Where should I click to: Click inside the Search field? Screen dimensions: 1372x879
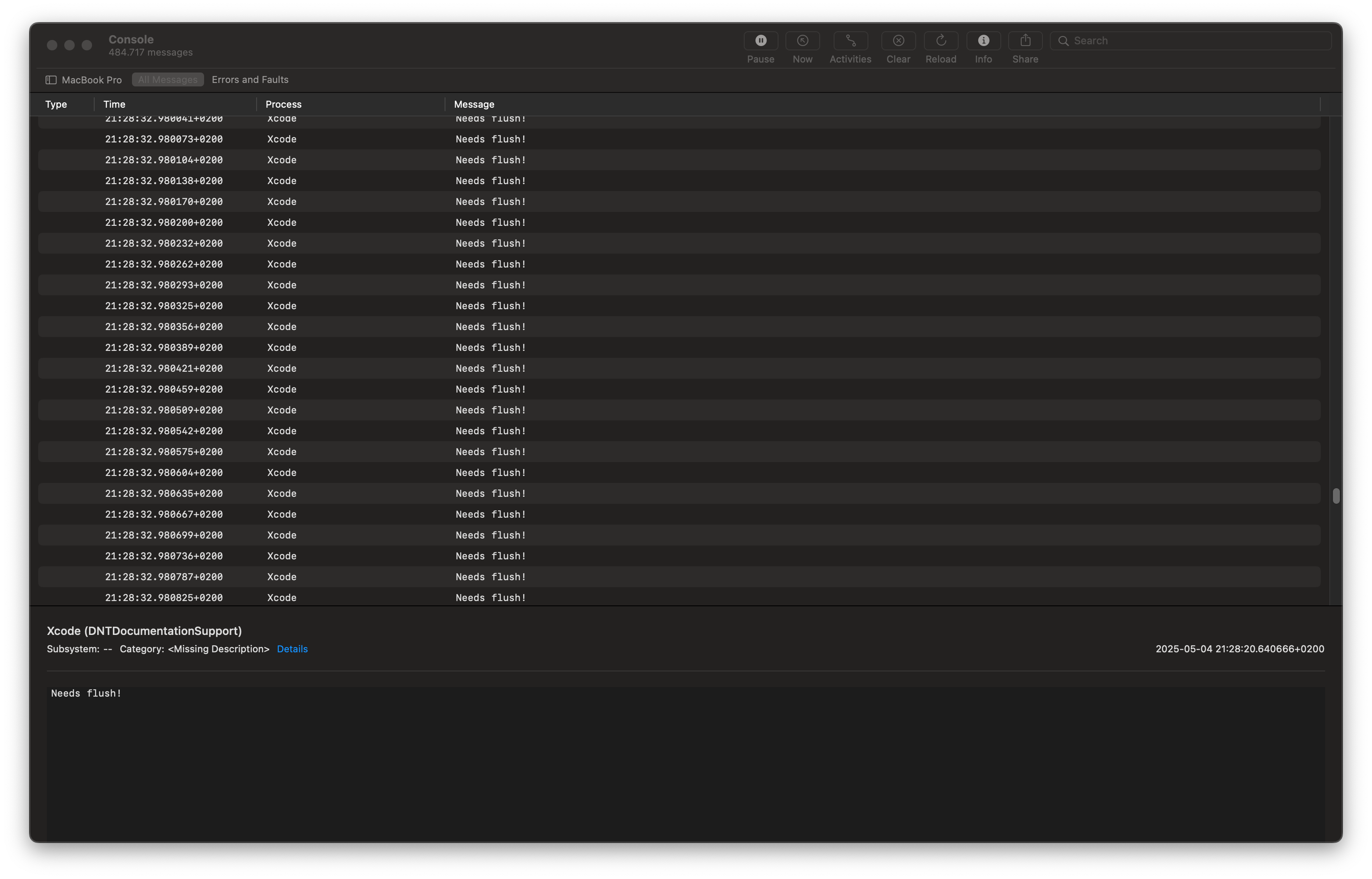[x=1192, y=41]
